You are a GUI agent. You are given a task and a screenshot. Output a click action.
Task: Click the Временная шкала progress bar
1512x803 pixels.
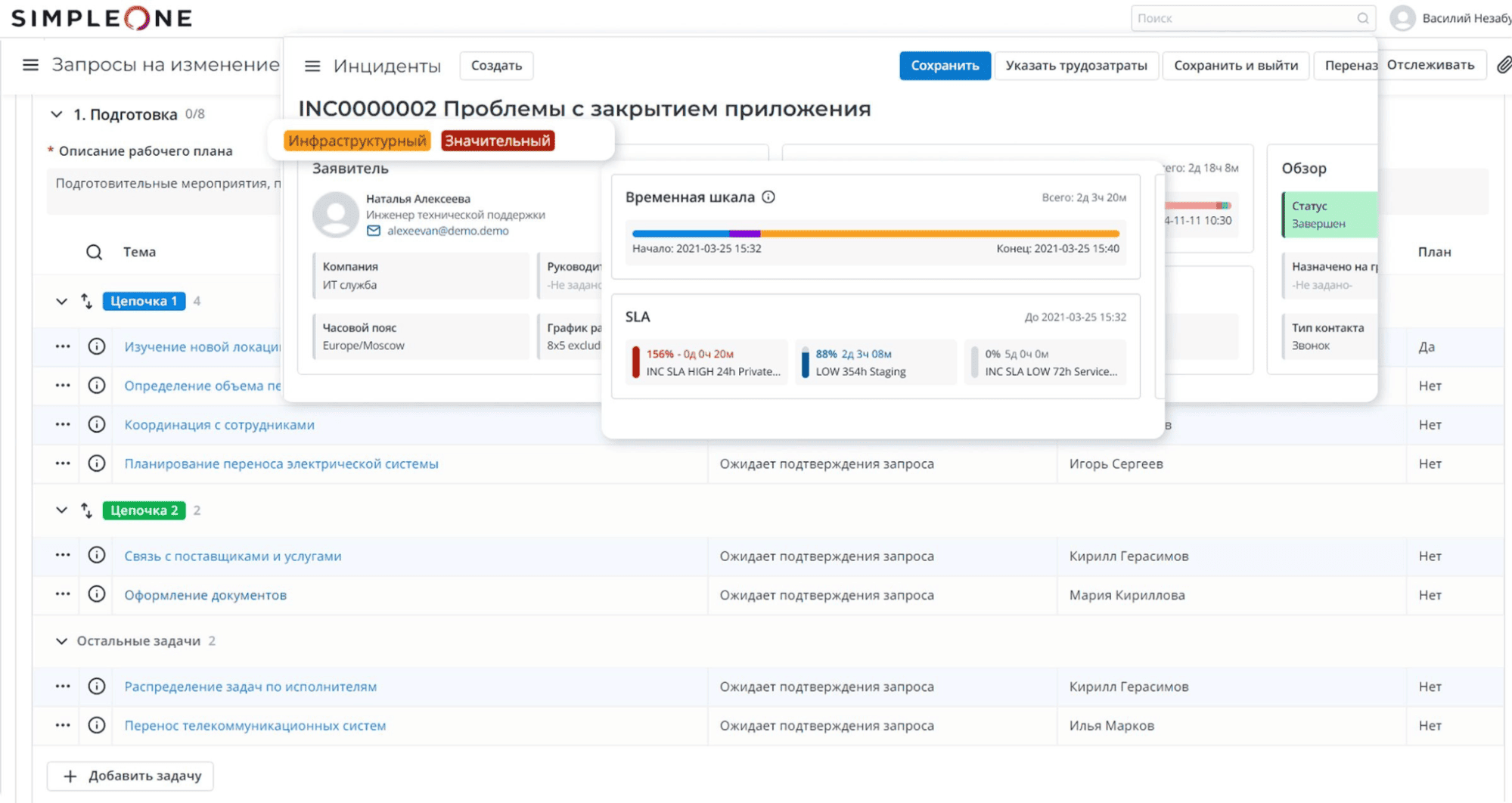click(x=875, y=233)
